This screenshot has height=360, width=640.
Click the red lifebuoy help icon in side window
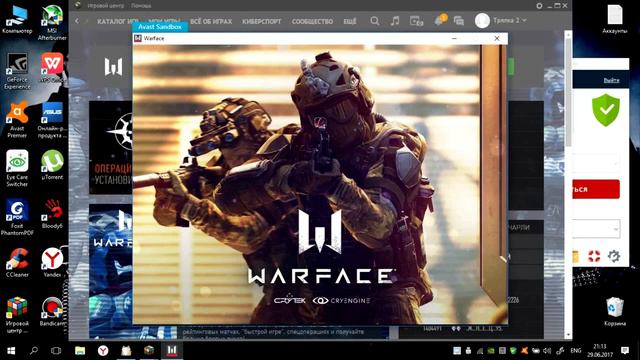(x=594, y=256)
